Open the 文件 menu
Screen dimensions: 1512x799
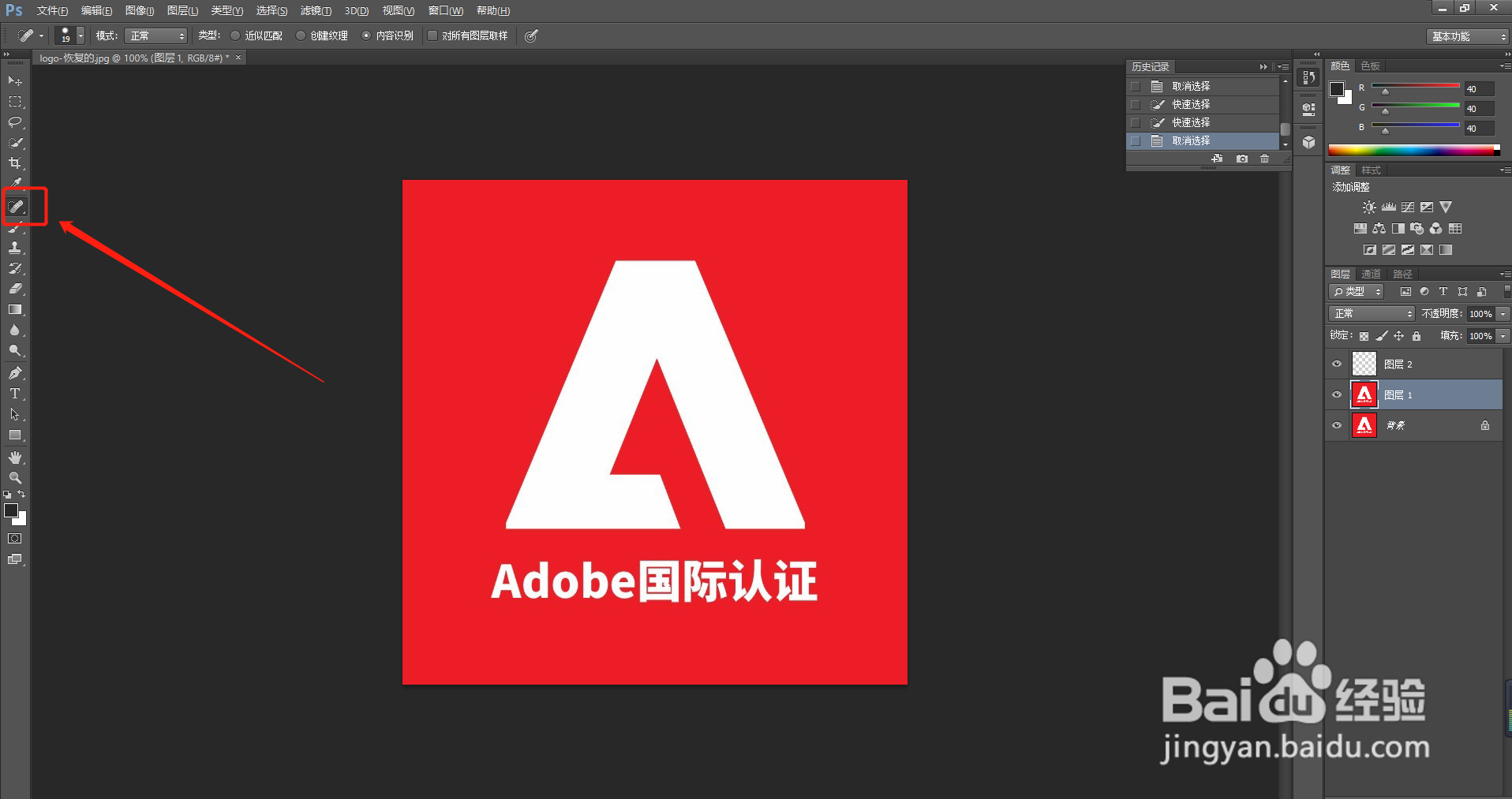pyautogui.click(x=52, y=10)
